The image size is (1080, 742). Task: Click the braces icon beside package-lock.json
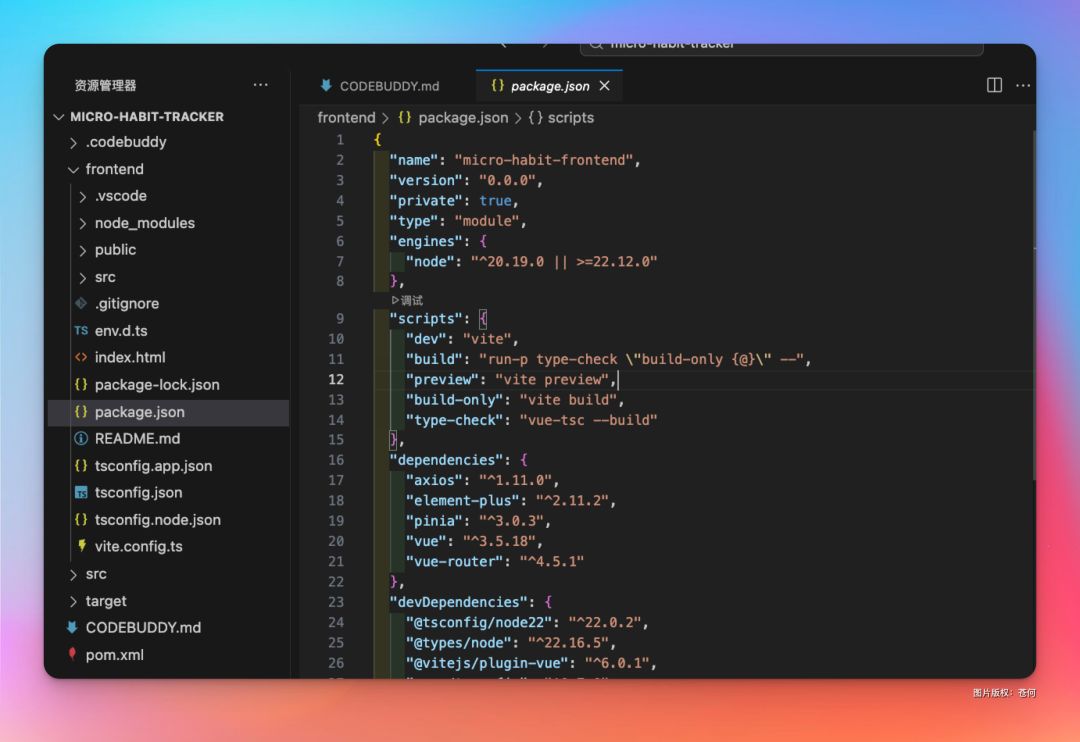tap(81, 384)
